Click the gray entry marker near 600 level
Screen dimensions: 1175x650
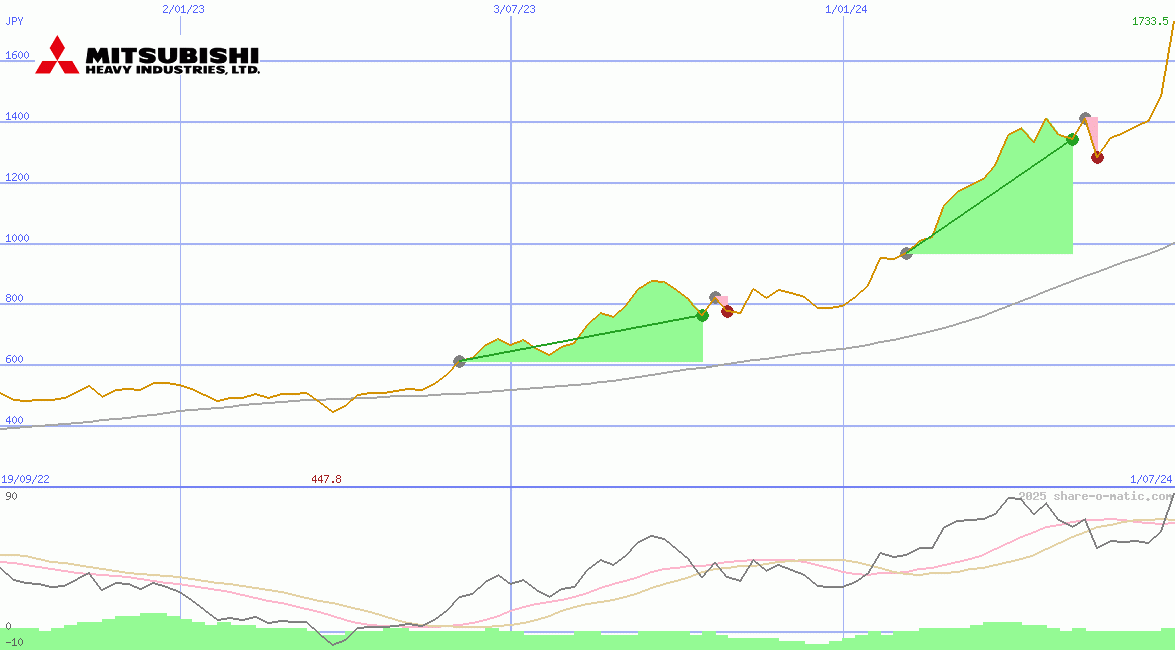[459, 361]
